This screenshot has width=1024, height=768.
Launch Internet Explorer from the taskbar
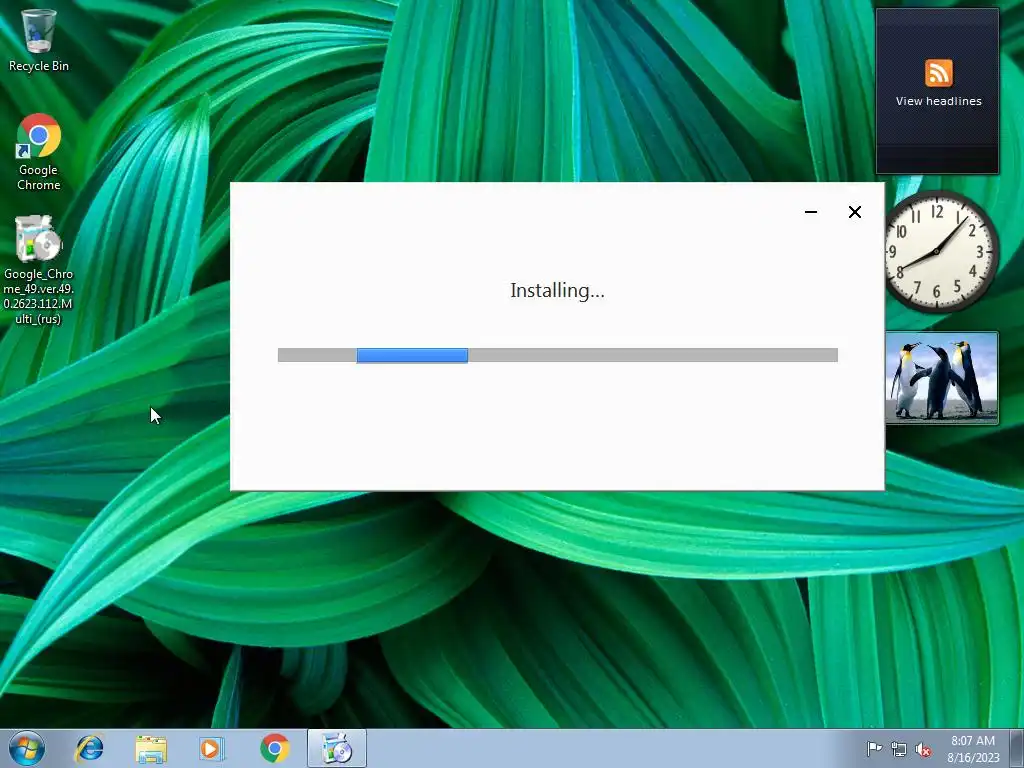click(x=89, y=748)
